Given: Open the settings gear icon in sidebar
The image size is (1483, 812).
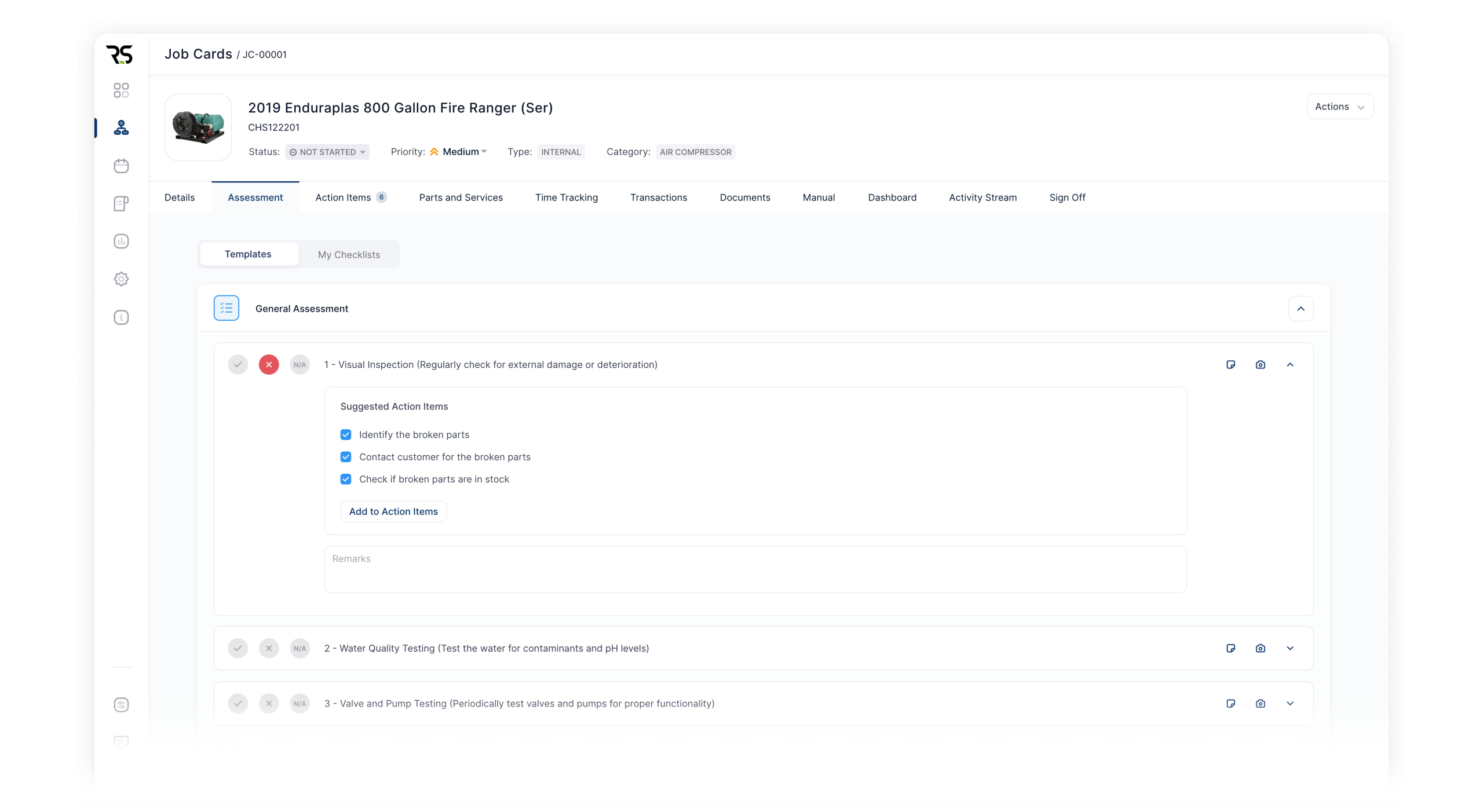Looking at the screenshot, I should [121, 279].
